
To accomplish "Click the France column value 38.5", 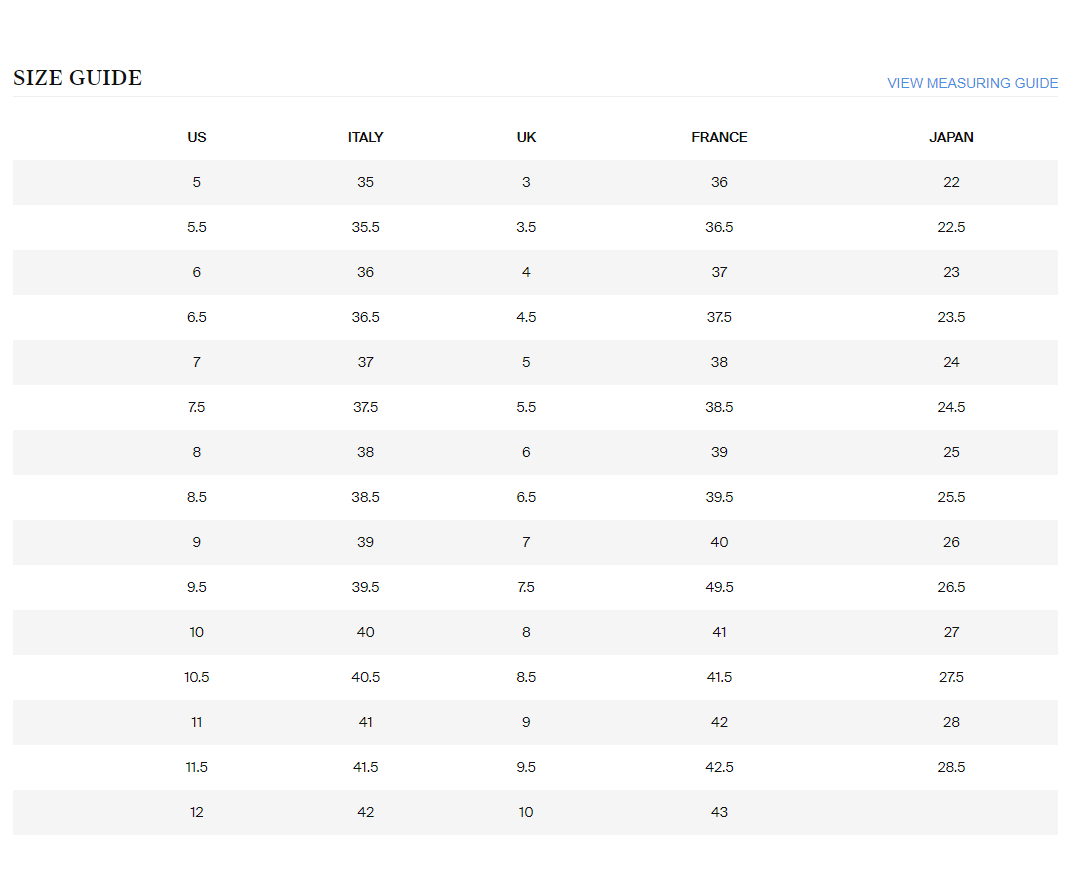I will point(719,407).
